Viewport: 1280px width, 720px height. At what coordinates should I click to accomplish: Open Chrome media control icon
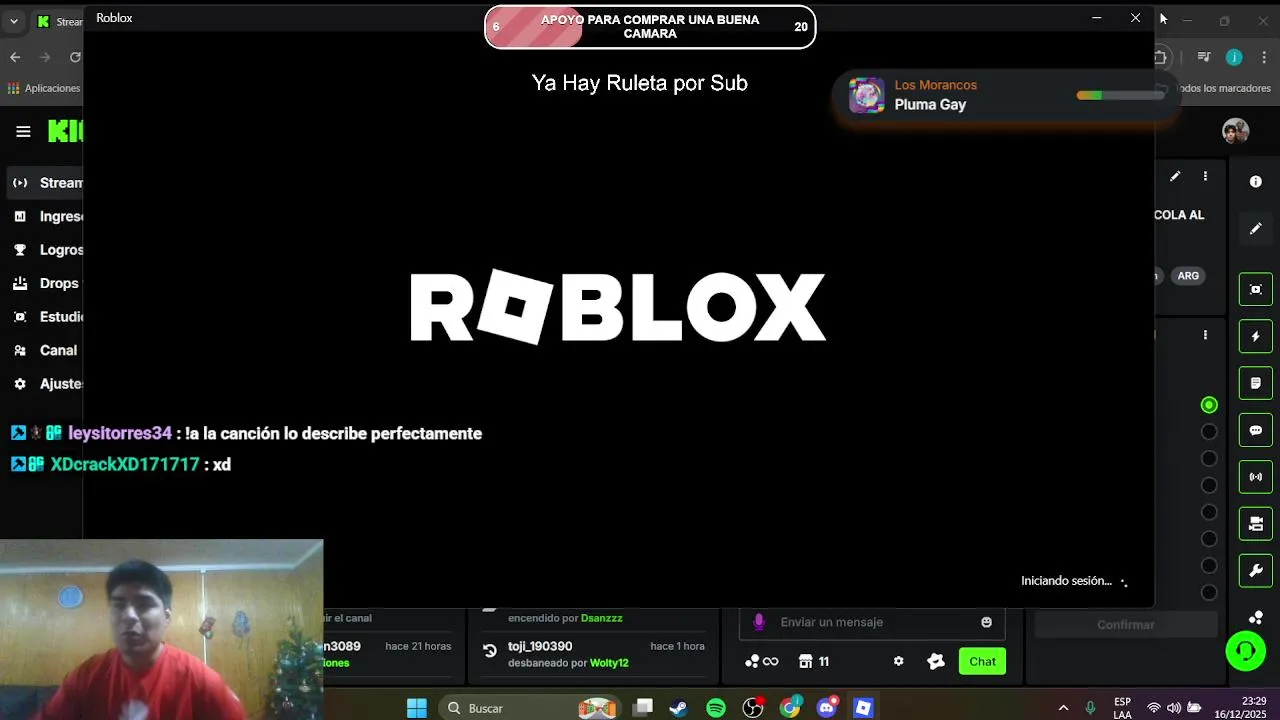click(1204, 57)
